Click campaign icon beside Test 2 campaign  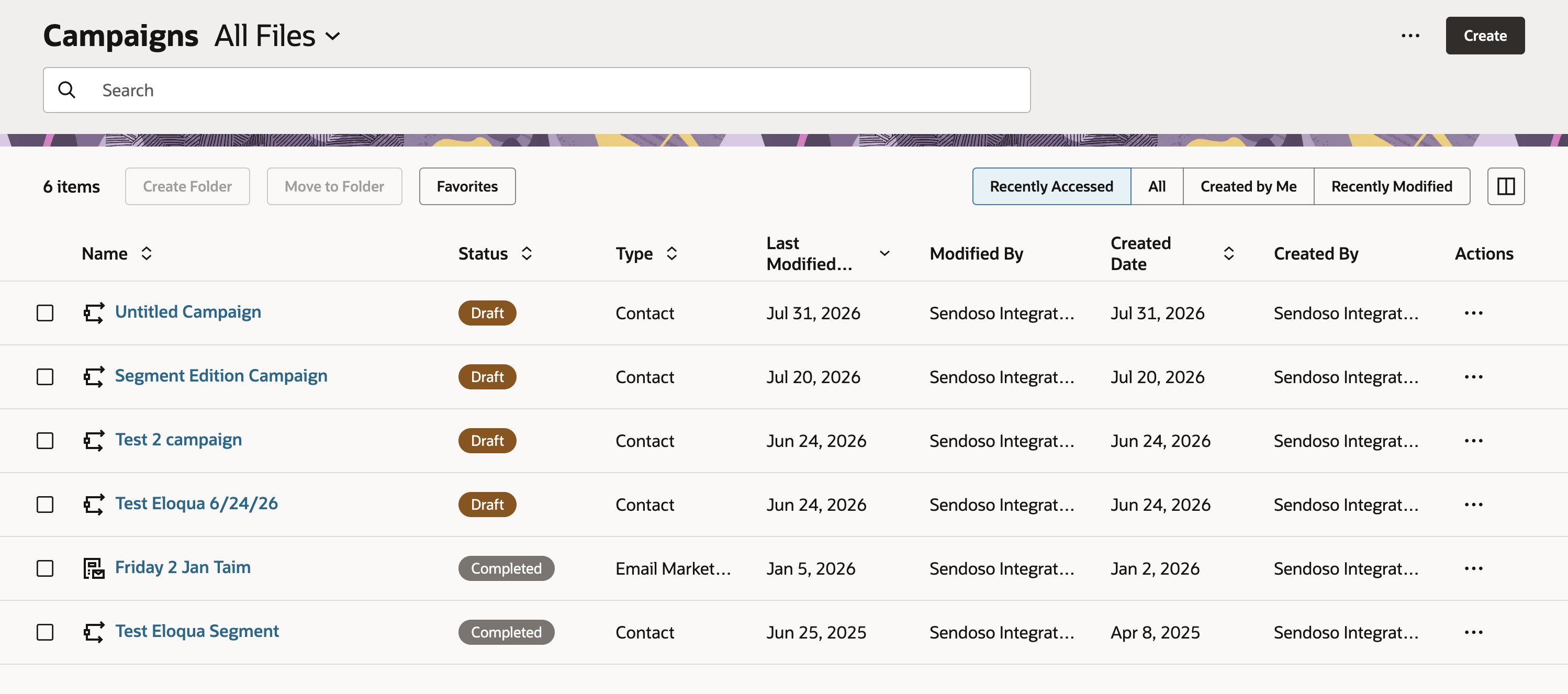pos(94,441)
